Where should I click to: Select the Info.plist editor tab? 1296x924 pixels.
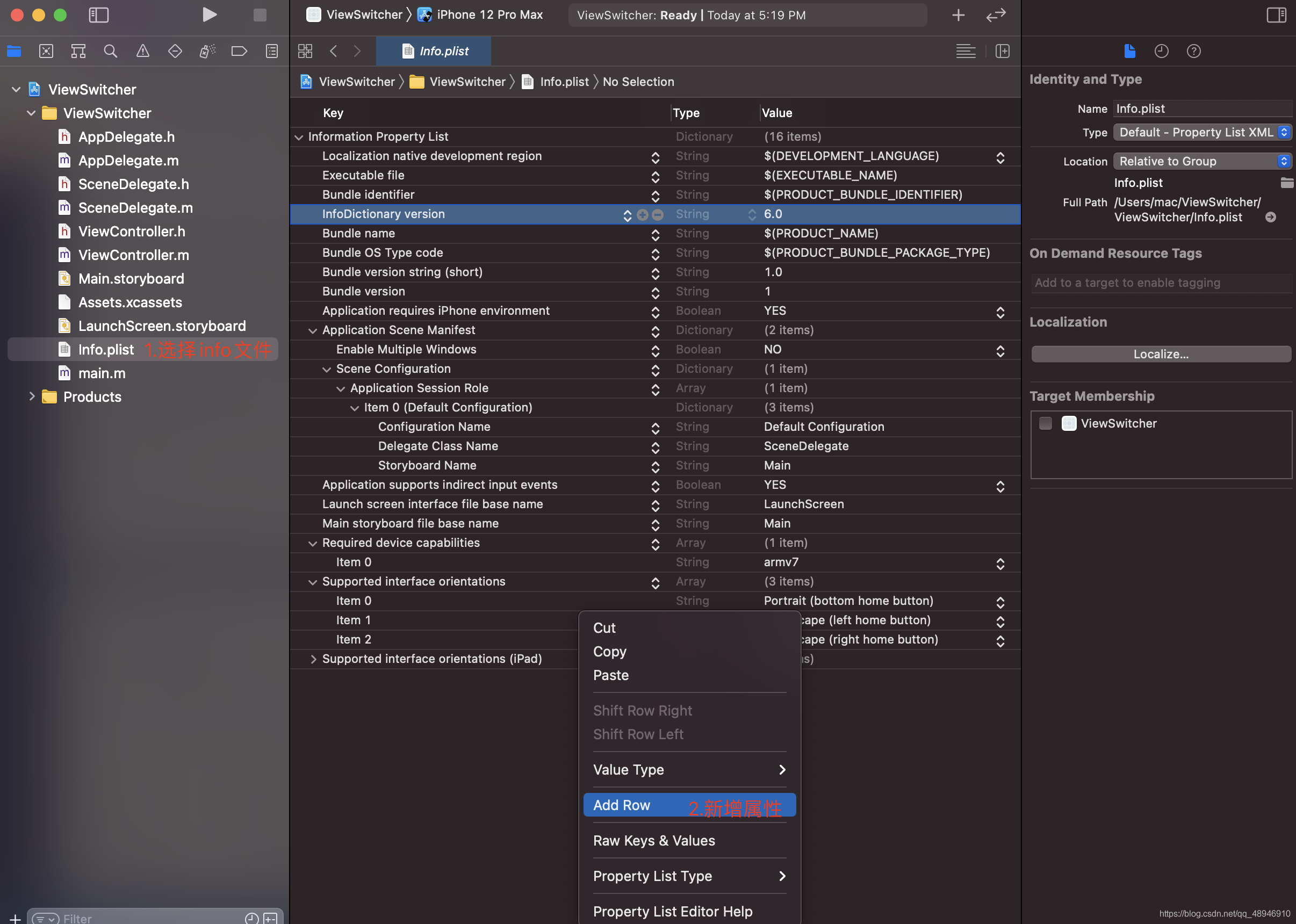coord(434,51)
